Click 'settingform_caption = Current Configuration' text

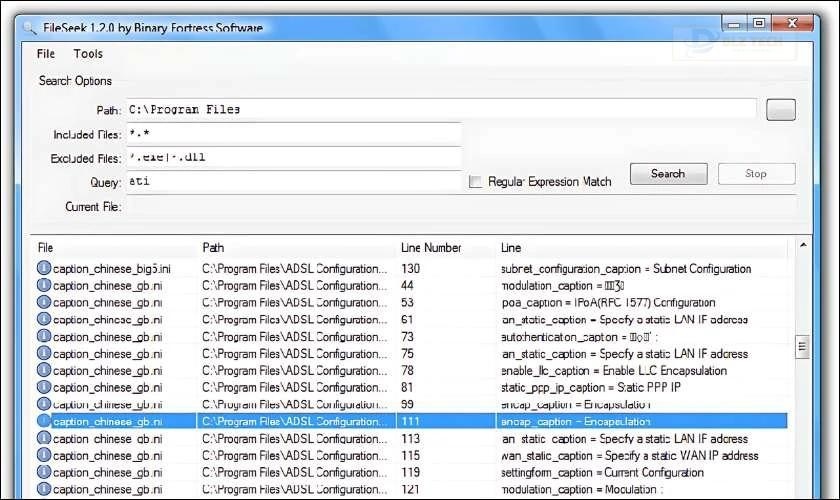[602, 473]
